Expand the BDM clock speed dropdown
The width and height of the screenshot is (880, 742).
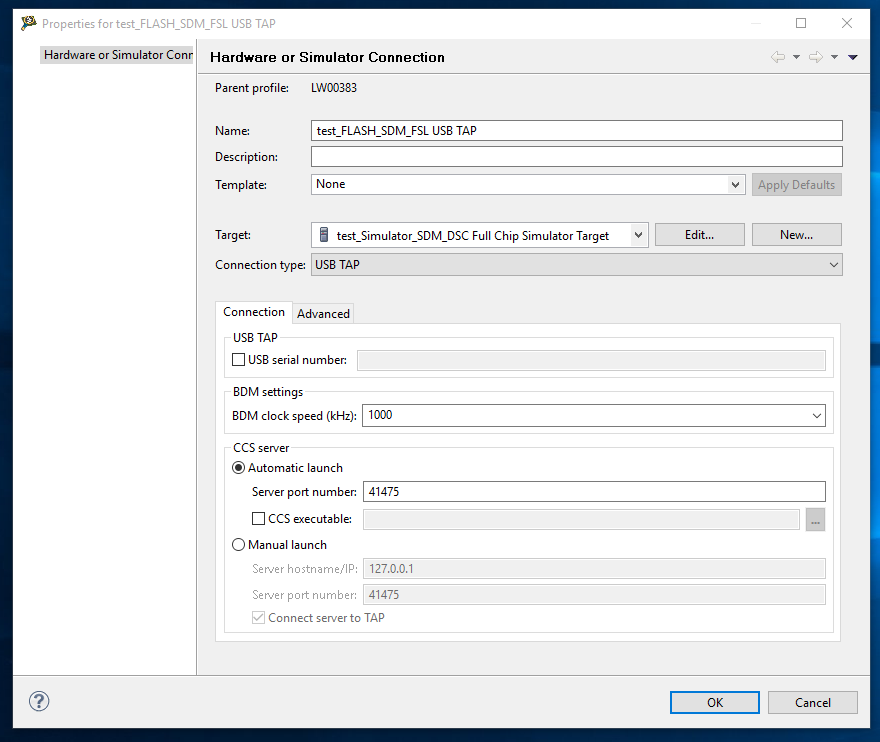click(816, 415)
